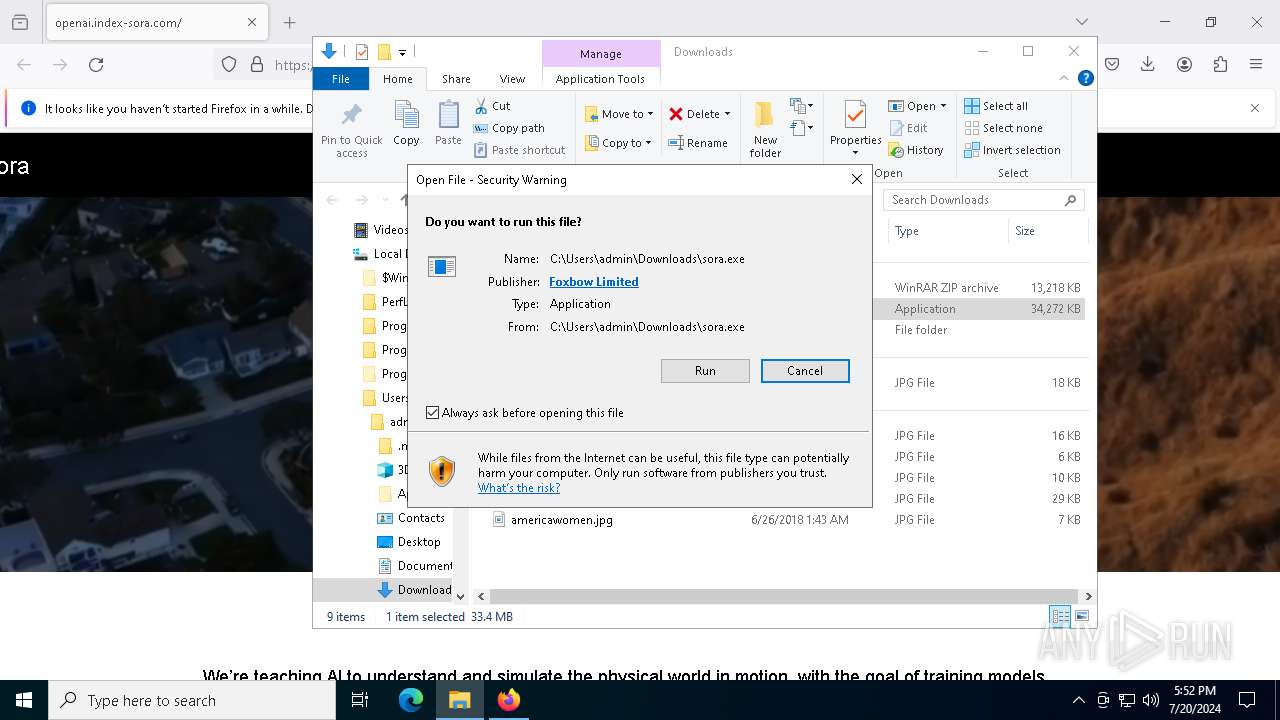Click the Properties icon in the ribbon
The width and height of the screenshot is (1280, 720).
pos(855,115)
